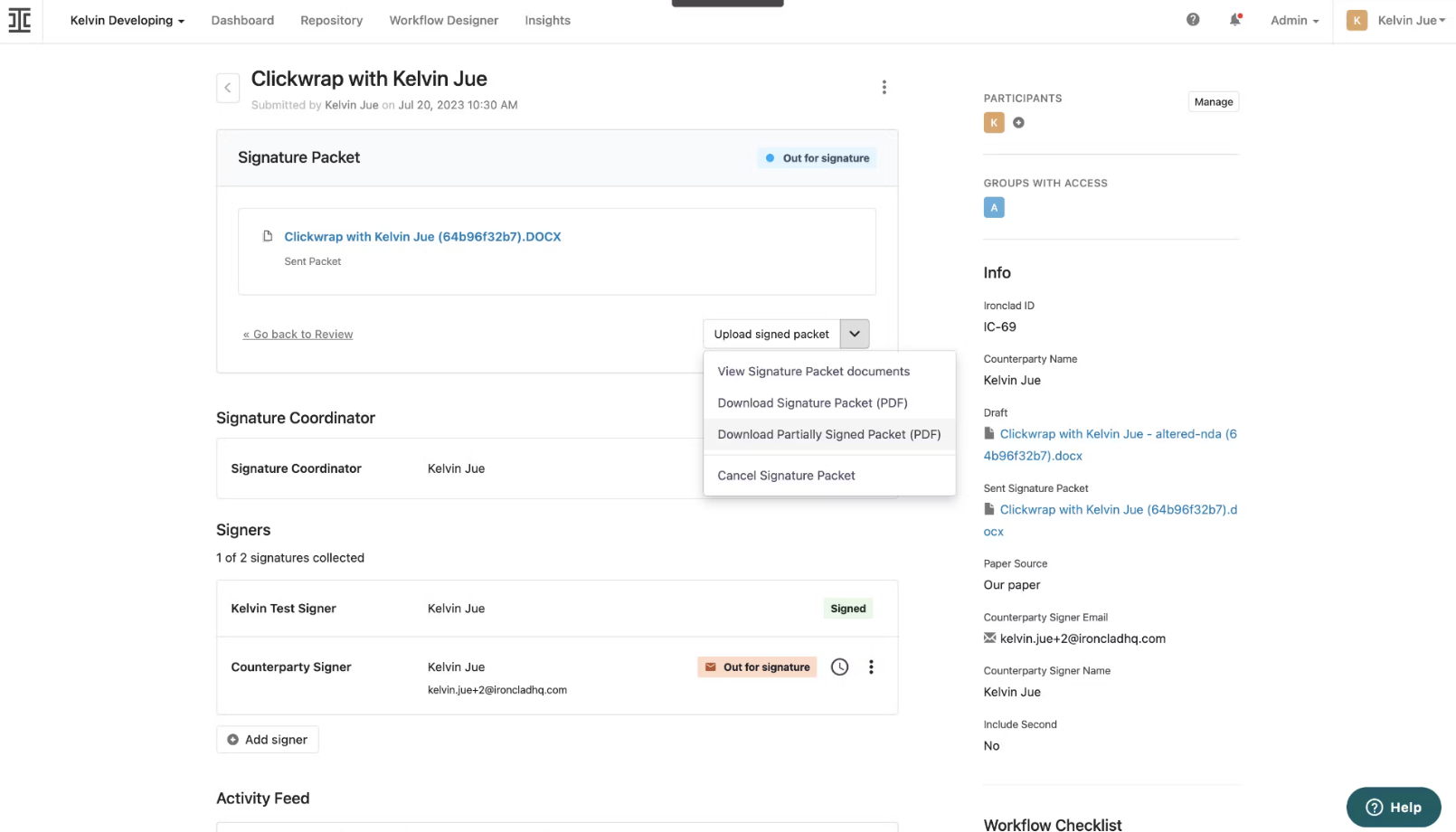This screenshot has width=1456, height=832.
Task: Click the Signed status badge for Kelvin Test Signer
Action: [x=848, y=609]
